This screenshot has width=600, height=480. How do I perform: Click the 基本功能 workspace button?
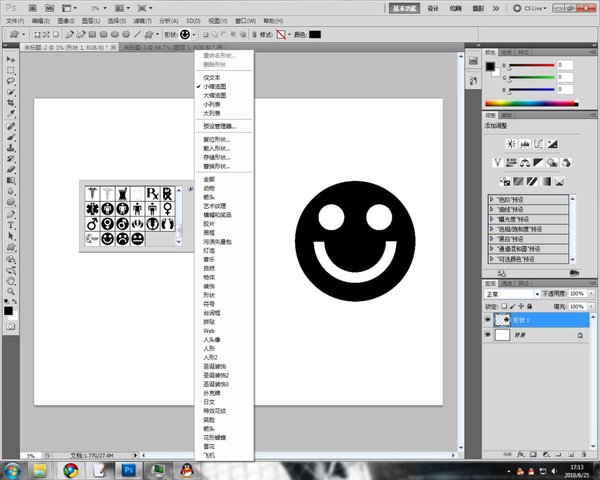[406, 7]
